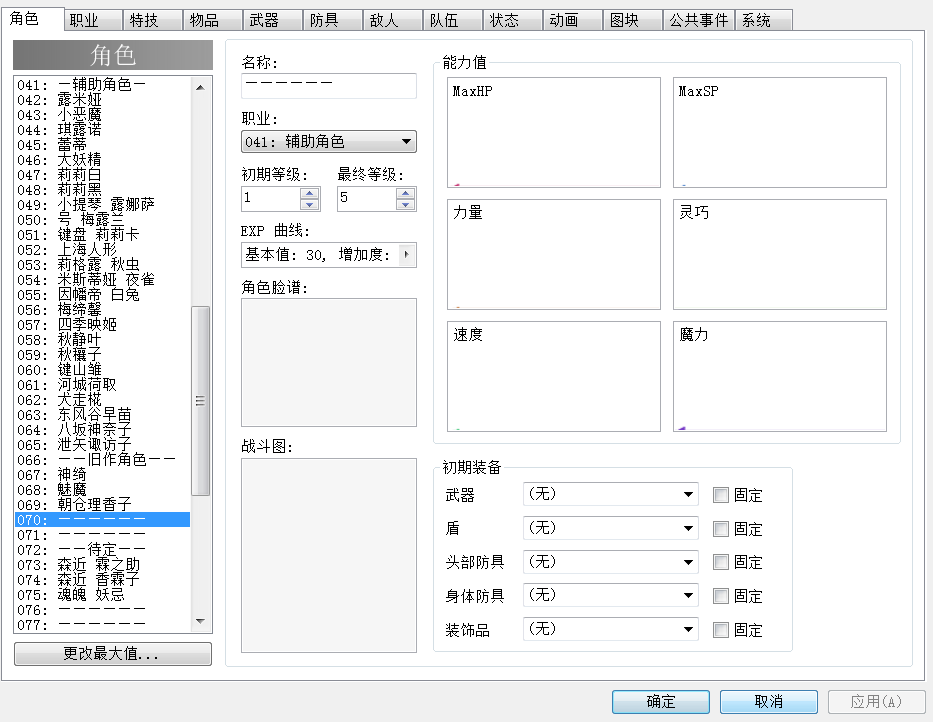Open the 物品 tab
933x722 pixels.
(x=213, y=20)
